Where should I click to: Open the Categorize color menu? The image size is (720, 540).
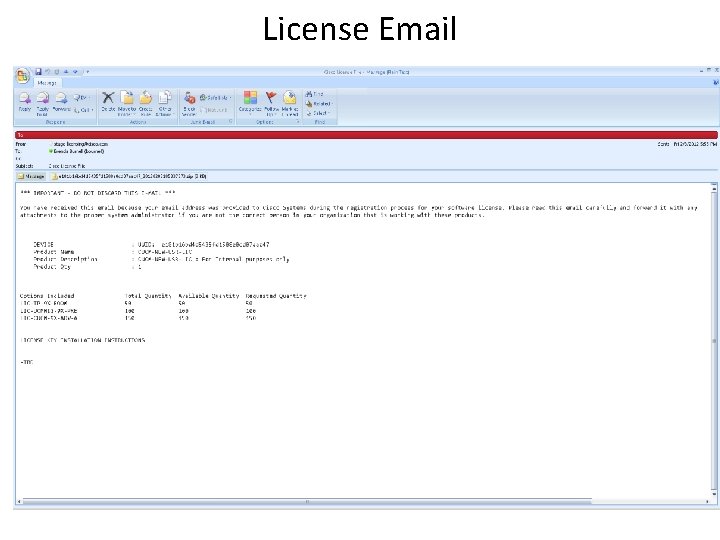coord(250,103)
